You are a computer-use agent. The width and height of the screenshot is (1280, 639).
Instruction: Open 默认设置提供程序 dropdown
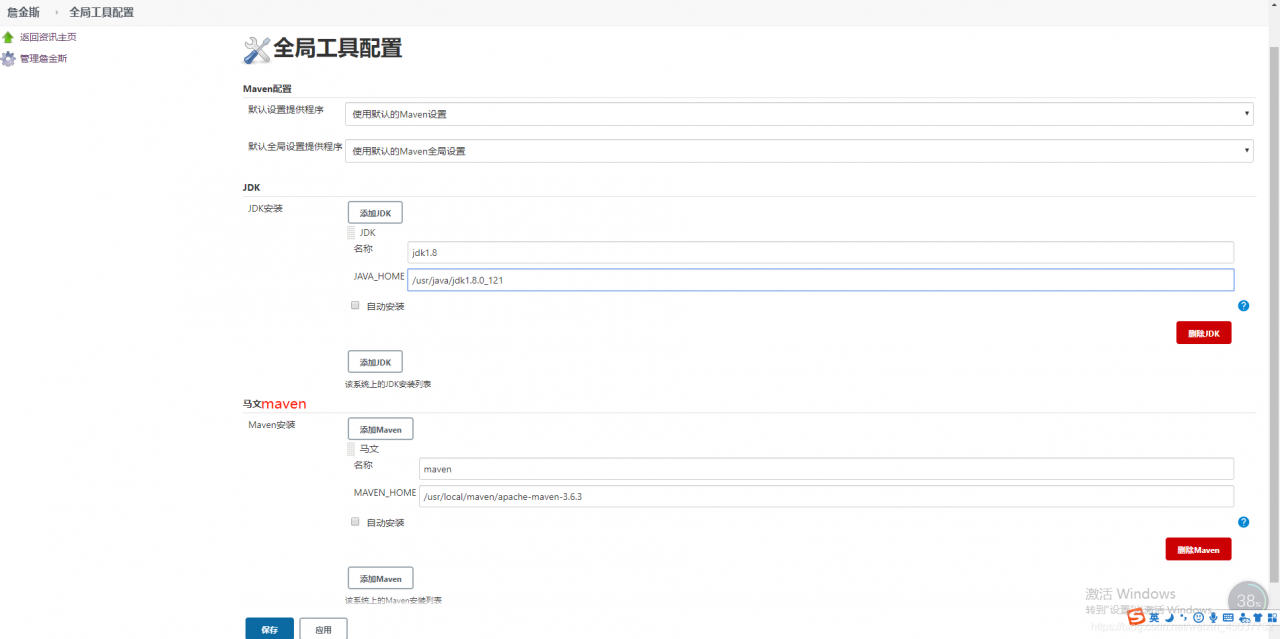[x=799, y=114]
